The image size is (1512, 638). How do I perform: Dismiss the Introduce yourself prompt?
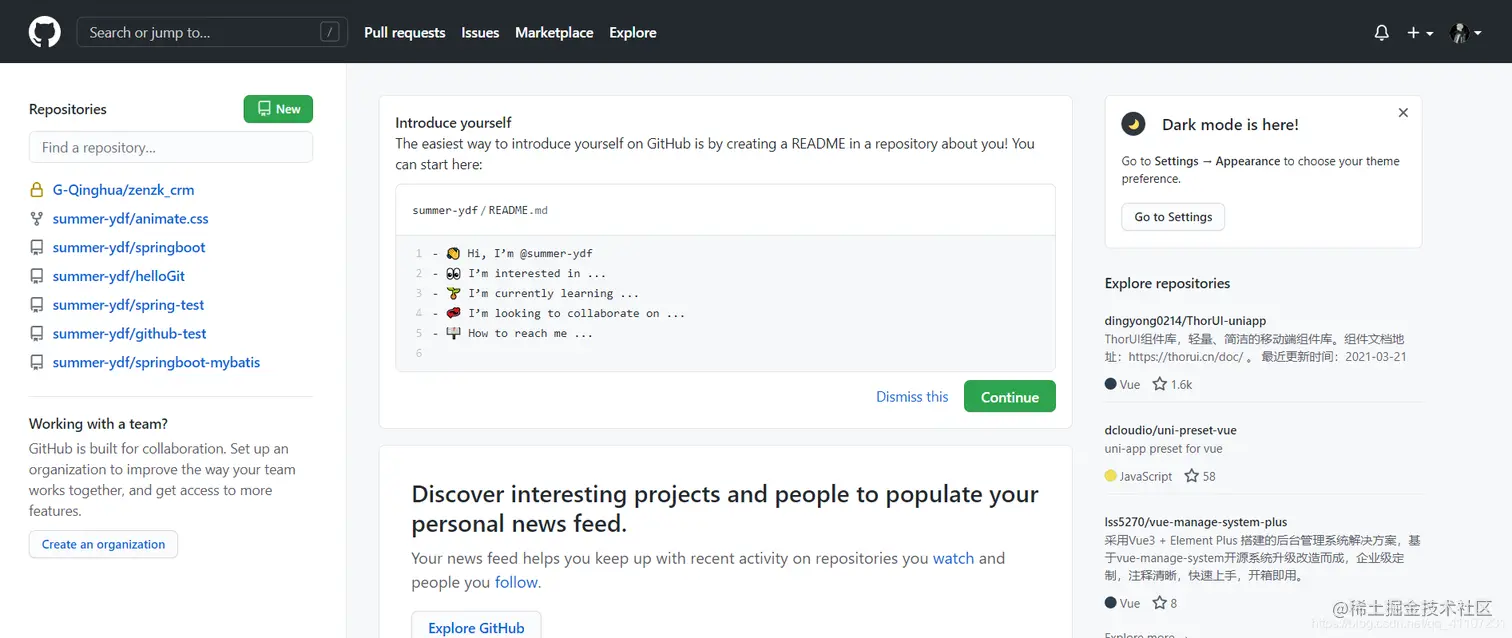[912, 397]
